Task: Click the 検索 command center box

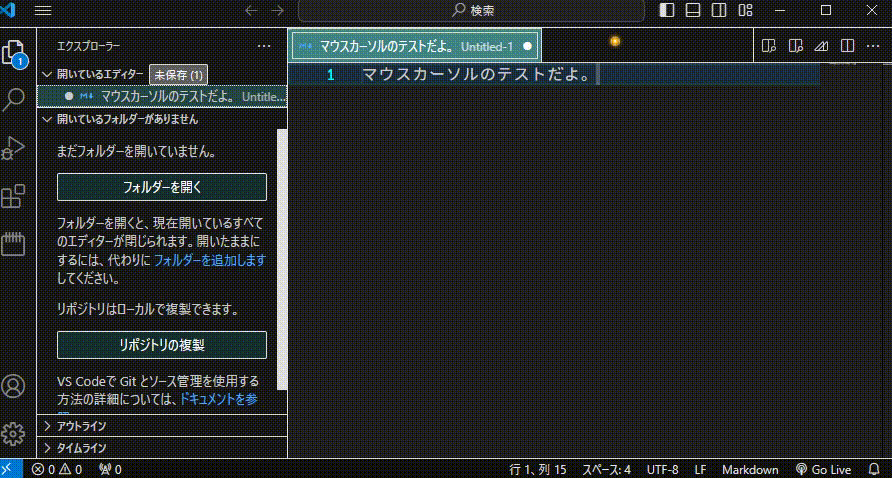Action: pyautogui.click(x=471, y=10)
